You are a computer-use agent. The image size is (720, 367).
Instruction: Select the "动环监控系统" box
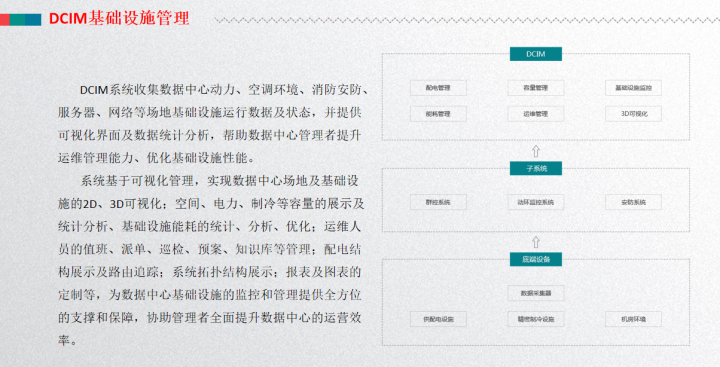(x=535, y=202)
